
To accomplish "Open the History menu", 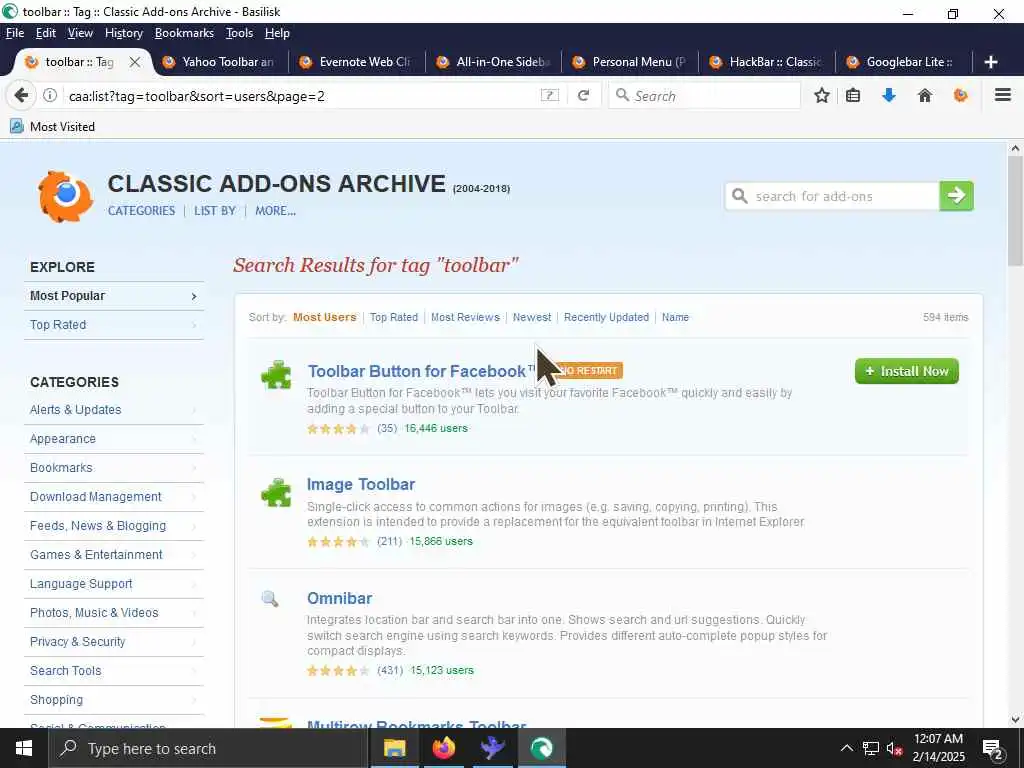I will (x=123, y=33).
